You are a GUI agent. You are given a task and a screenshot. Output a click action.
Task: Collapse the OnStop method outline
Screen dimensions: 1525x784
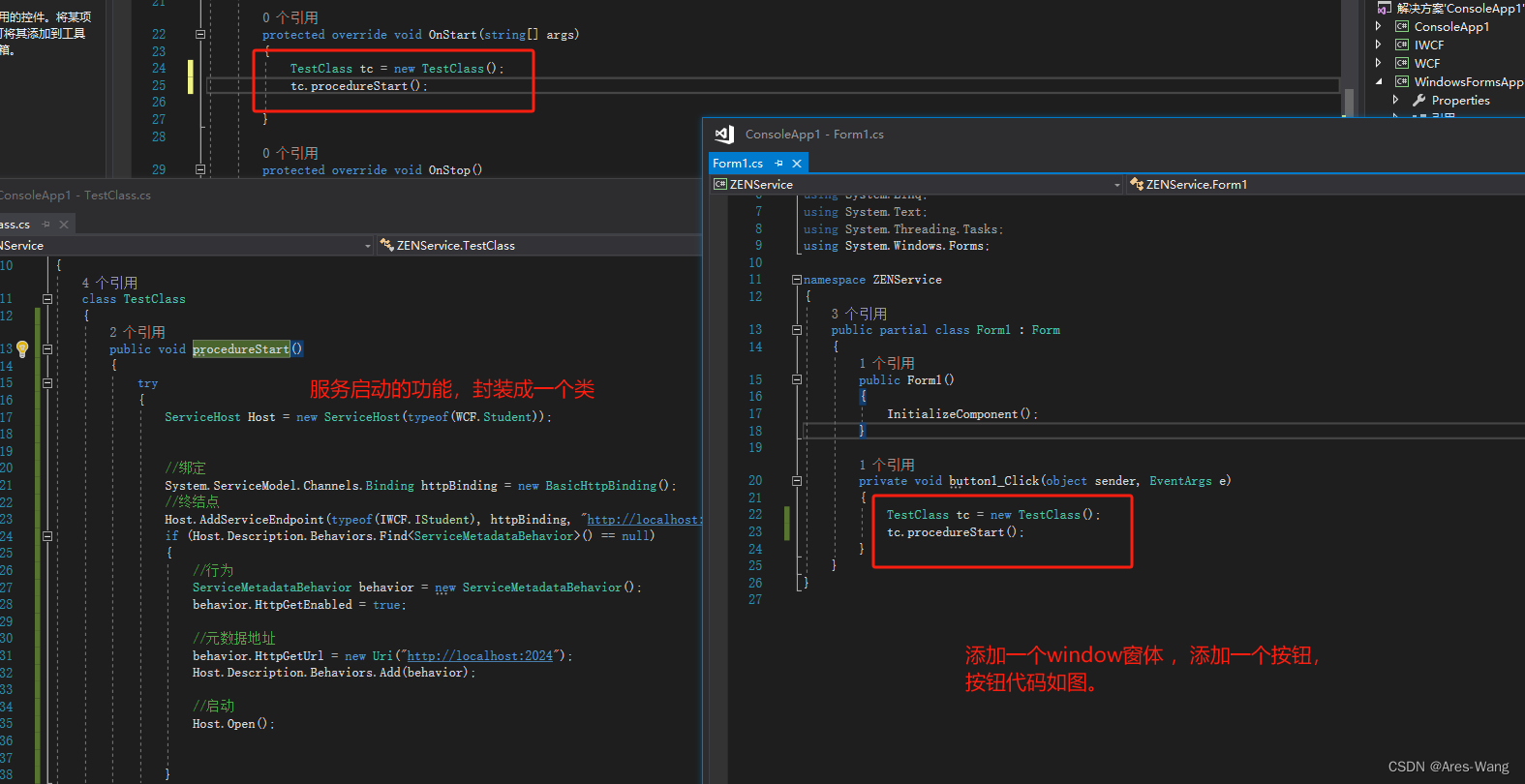coord(200,169)
